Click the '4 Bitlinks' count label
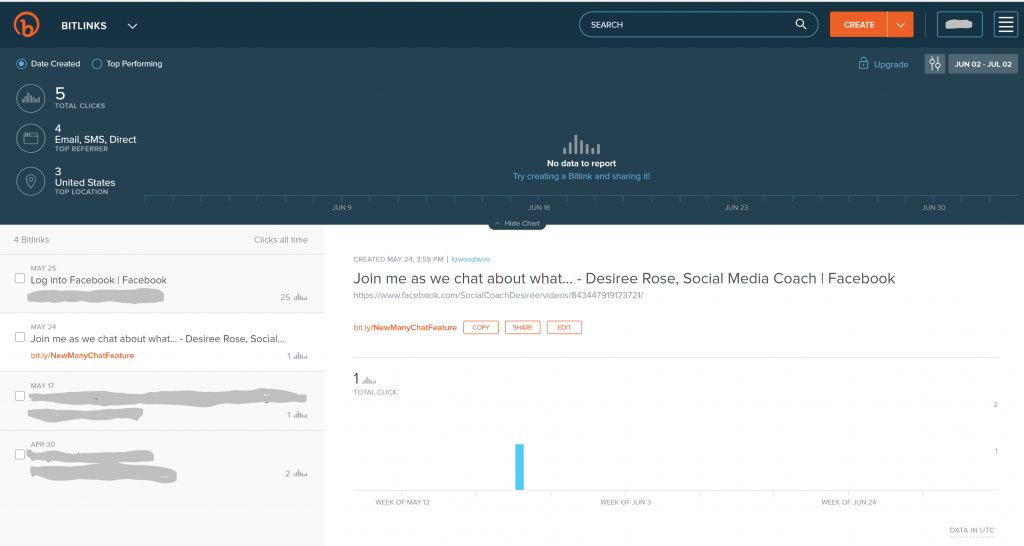This screenshot has width=1024, height=546. click(31, 240)
